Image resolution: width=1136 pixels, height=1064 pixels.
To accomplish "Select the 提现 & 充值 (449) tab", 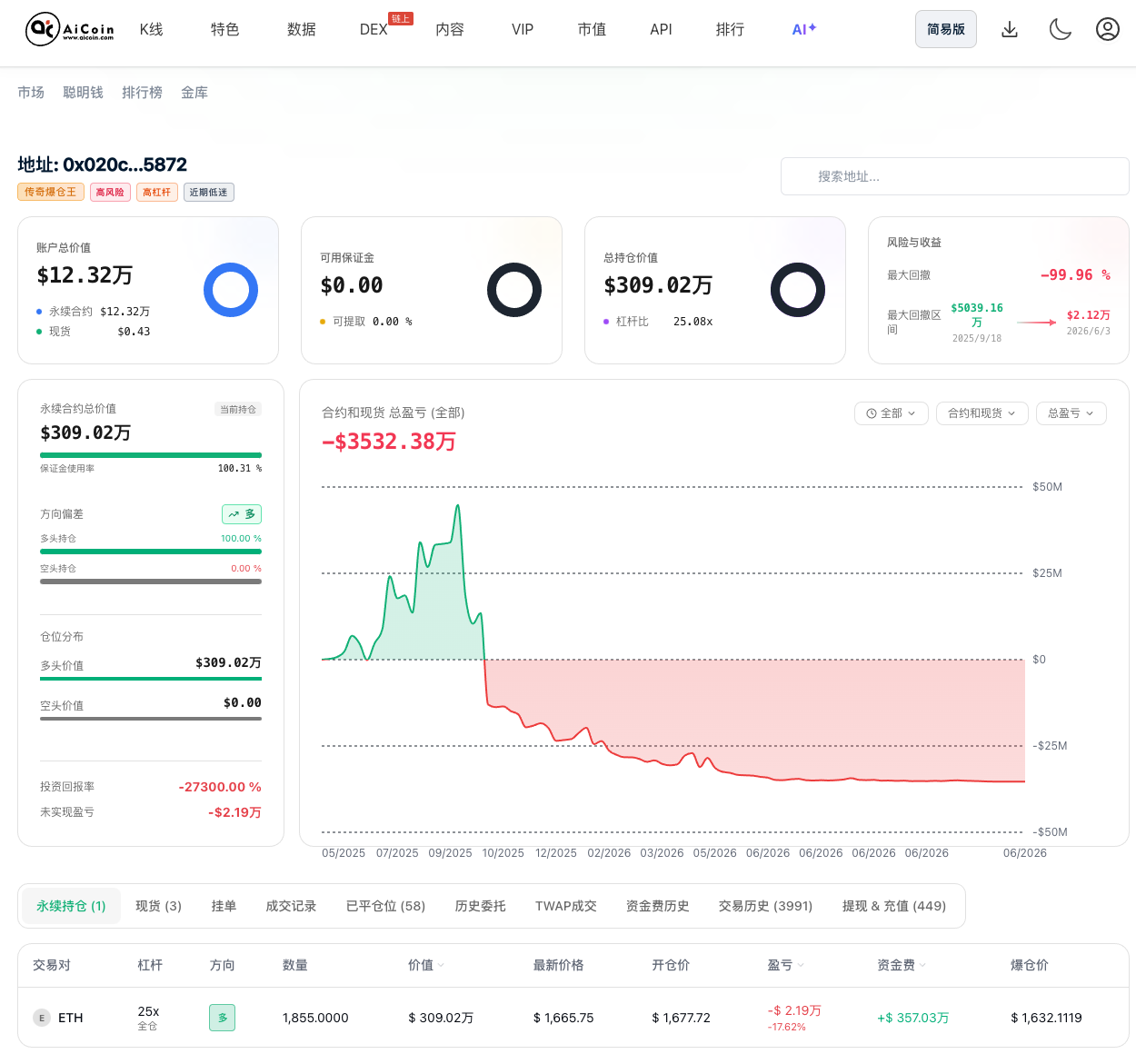I will coord(893,906).
